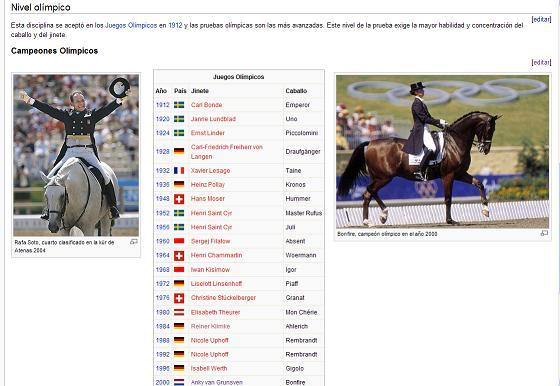Click the Swiss flag in the 1976 row
The height and width of the screenshot is (386, 560).
pyautogui.click(x=179, y=298)
